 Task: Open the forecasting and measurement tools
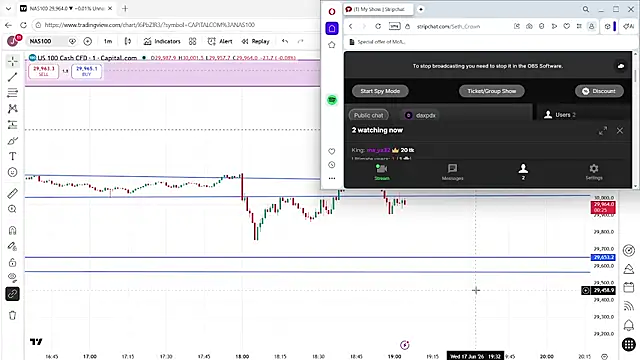click(13, 124)
